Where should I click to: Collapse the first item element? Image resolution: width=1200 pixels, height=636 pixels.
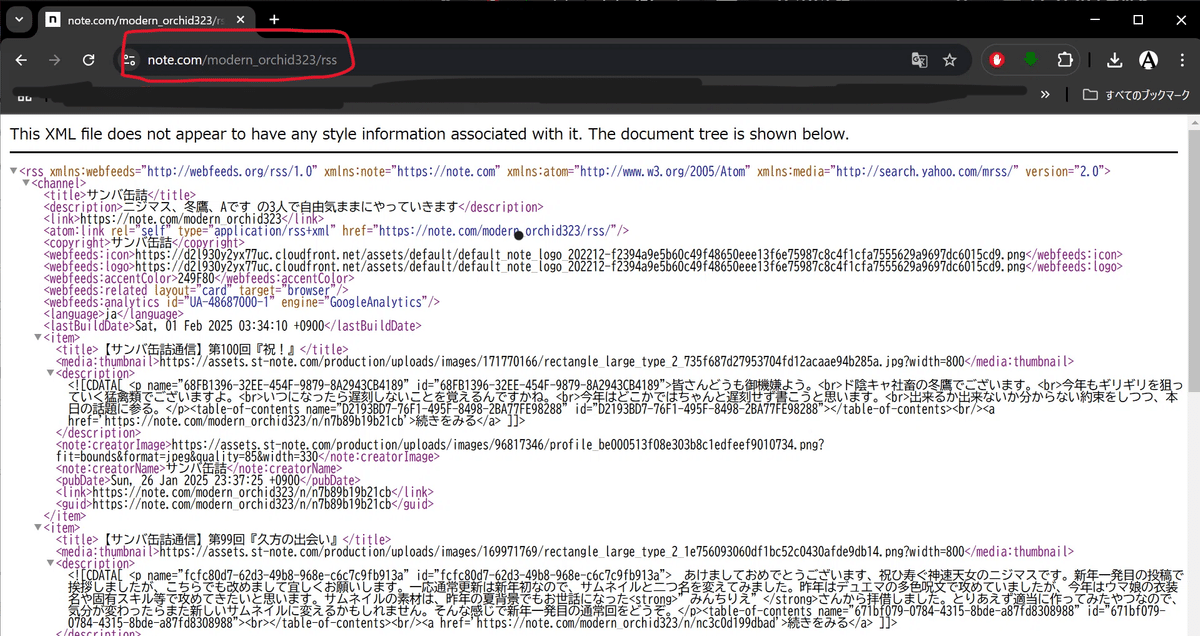click(x=38, y=338)
